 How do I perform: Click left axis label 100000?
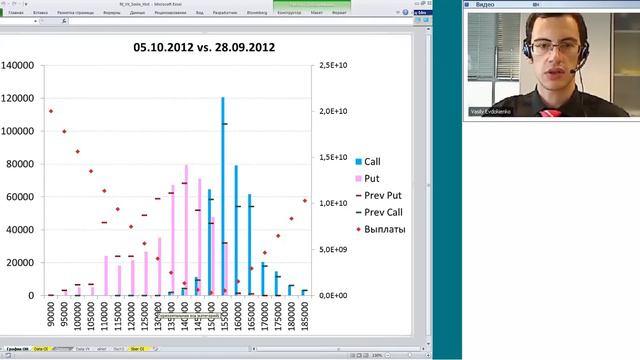pyautogui.click(x=17, y=131)
